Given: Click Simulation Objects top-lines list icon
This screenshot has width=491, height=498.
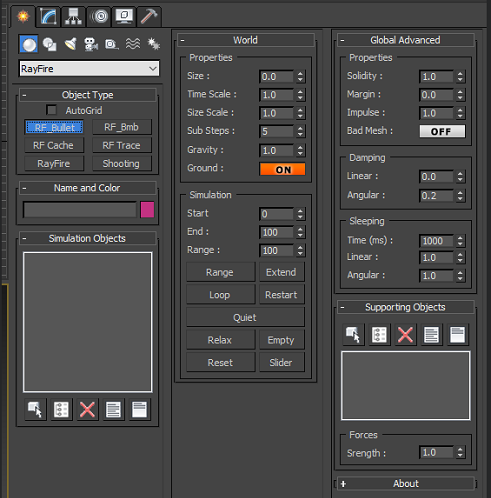Looking at the screenshot, I should [x=139, y=409].
